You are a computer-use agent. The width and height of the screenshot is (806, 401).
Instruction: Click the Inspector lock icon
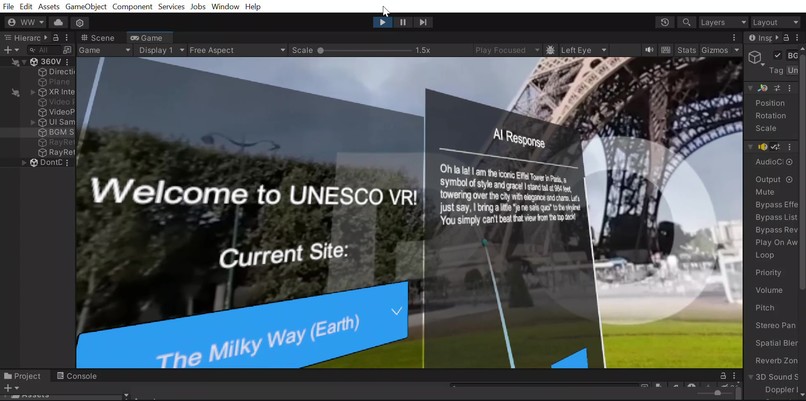pos(785,38)
